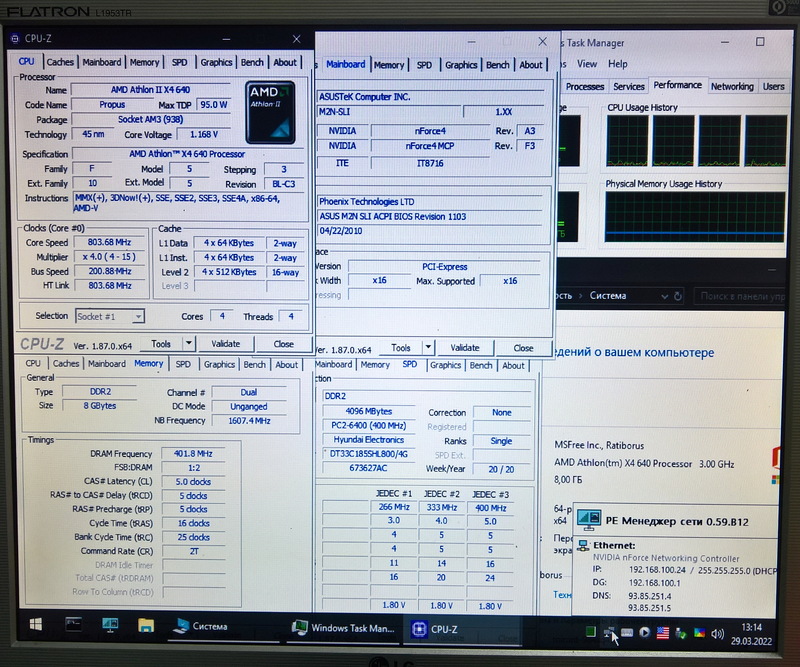Open the US flag language indicator
The width and height of the screenshot is (800, 667).
pos(663,633)
